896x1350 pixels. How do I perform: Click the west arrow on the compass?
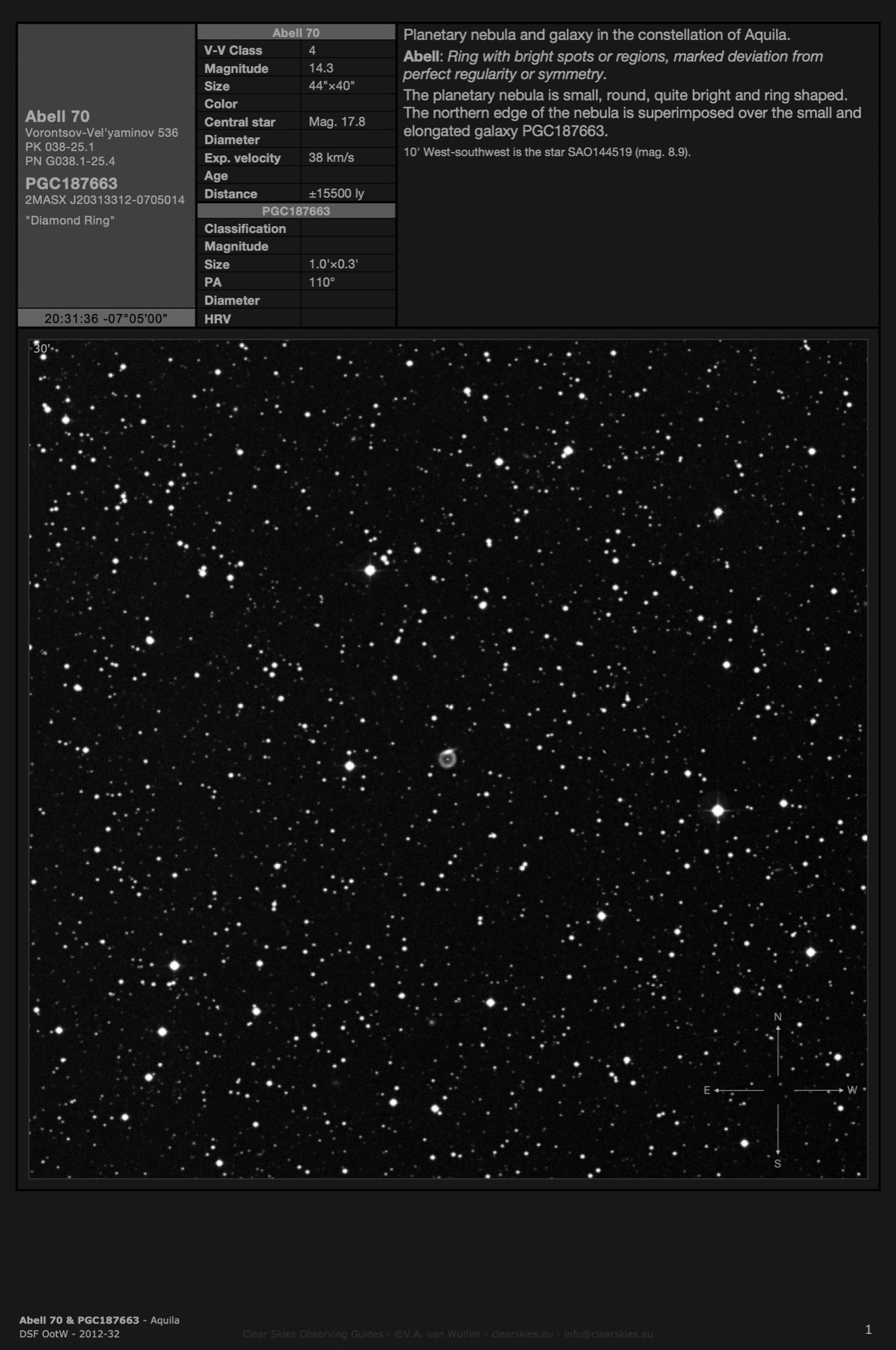pyautogui.click(x=819, y=1090)
